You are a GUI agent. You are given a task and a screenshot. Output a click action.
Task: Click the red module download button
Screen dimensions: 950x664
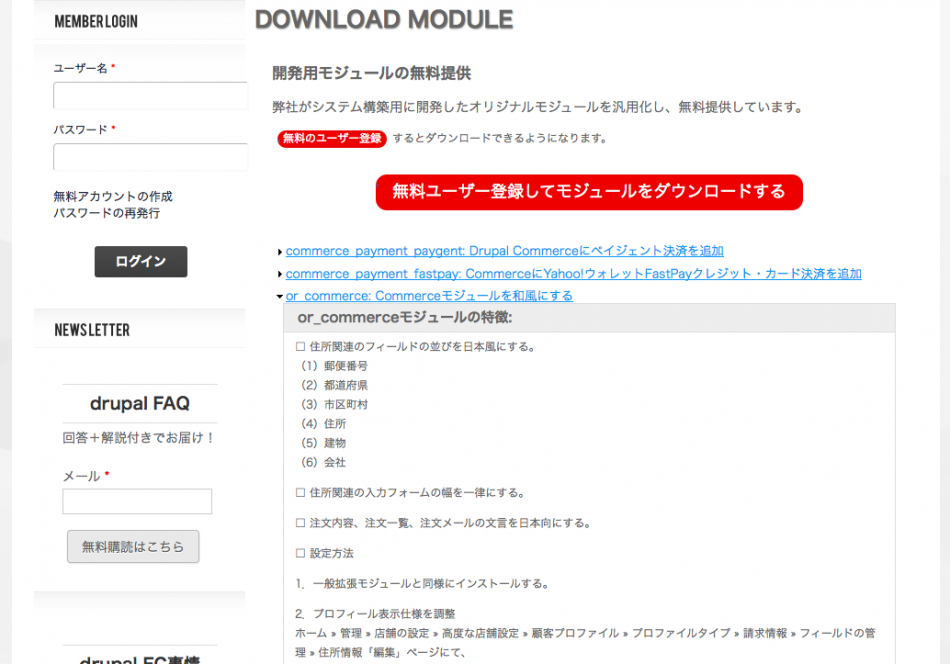coord(589,192)
